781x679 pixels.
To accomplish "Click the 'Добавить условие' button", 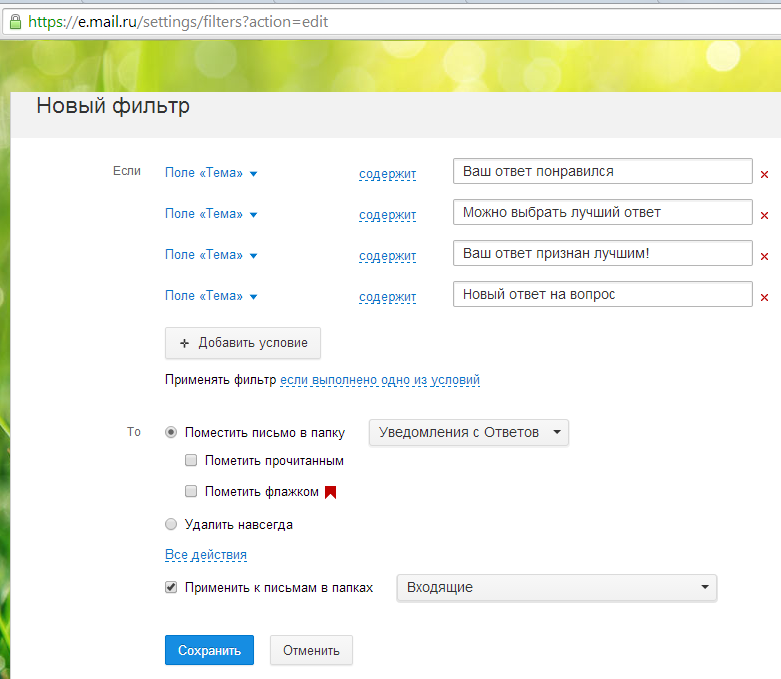I will coord(243,343).
